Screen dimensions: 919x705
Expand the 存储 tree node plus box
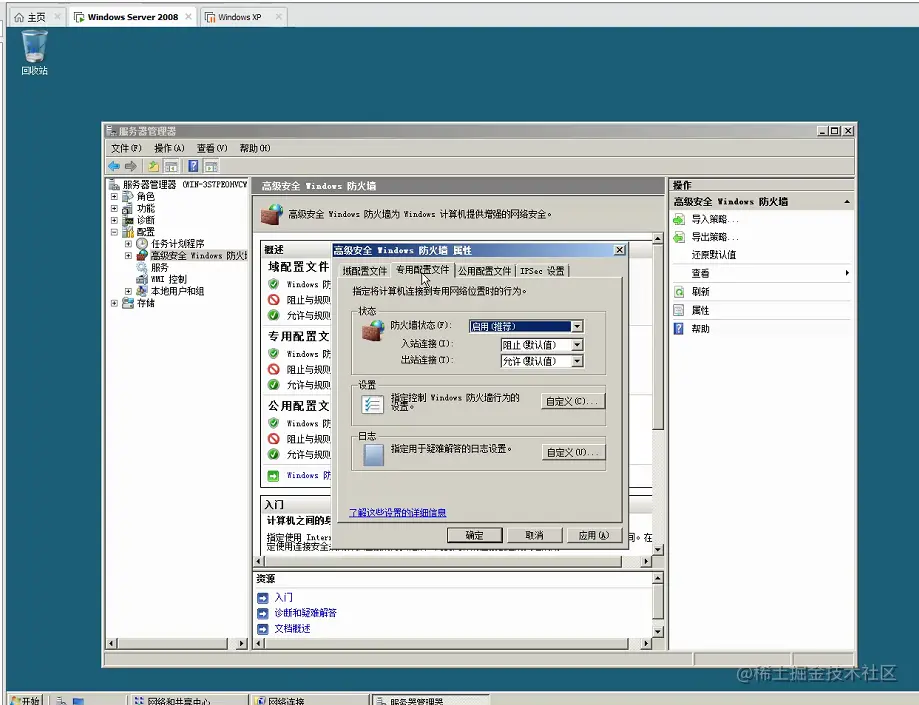114,303
